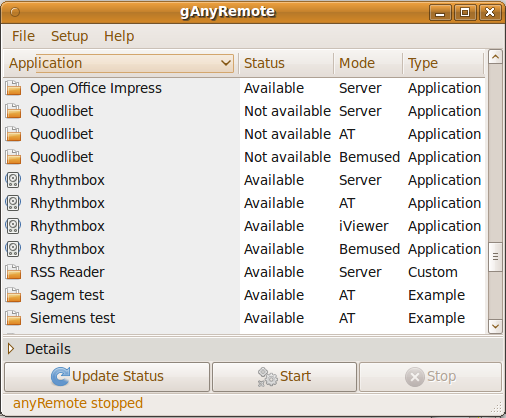
Task: Click the RSS Reader folder icon
Action: point(13,272)
